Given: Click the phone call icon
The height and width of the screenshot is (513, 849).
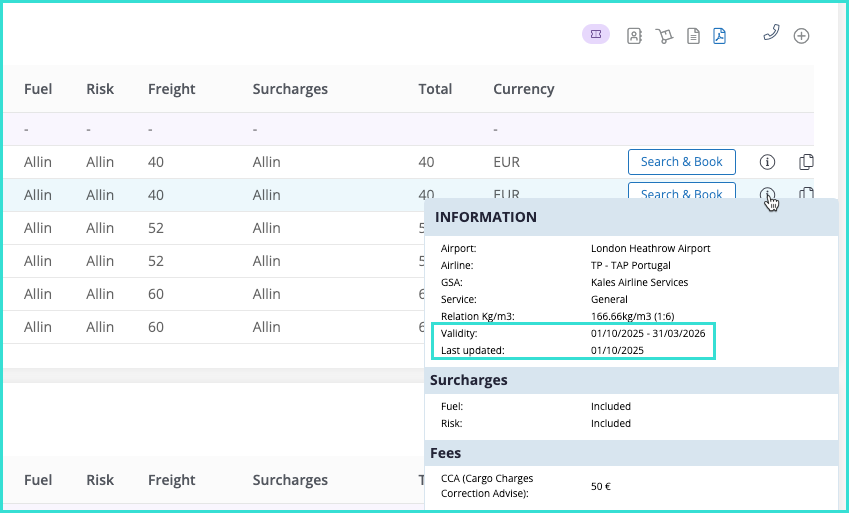Looking at the screenshot, I should (771, 33).
